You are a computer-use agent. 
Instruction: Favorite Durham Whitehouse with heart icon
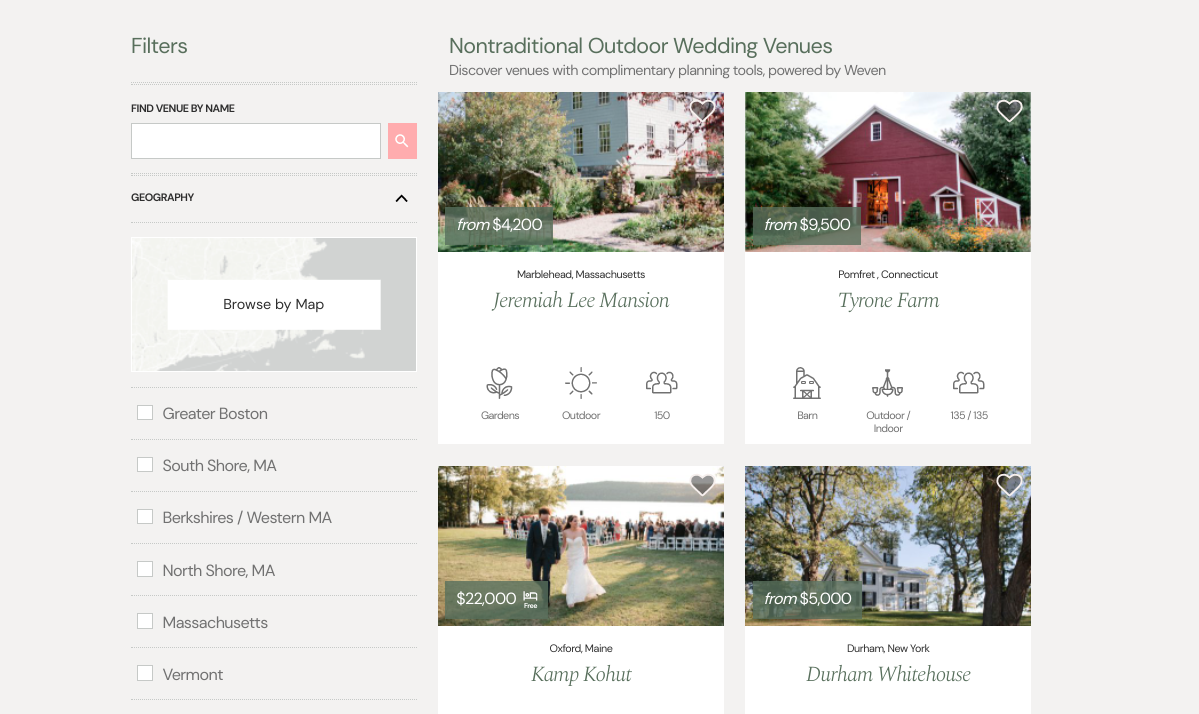(1009, 485)
